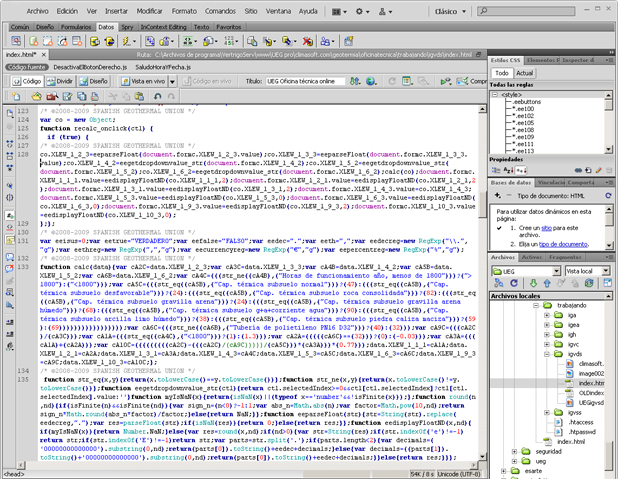Viewport: 618px width, 479px height.
Task: Toggle category view in CSS Propiedades
Action: [496, 170]
